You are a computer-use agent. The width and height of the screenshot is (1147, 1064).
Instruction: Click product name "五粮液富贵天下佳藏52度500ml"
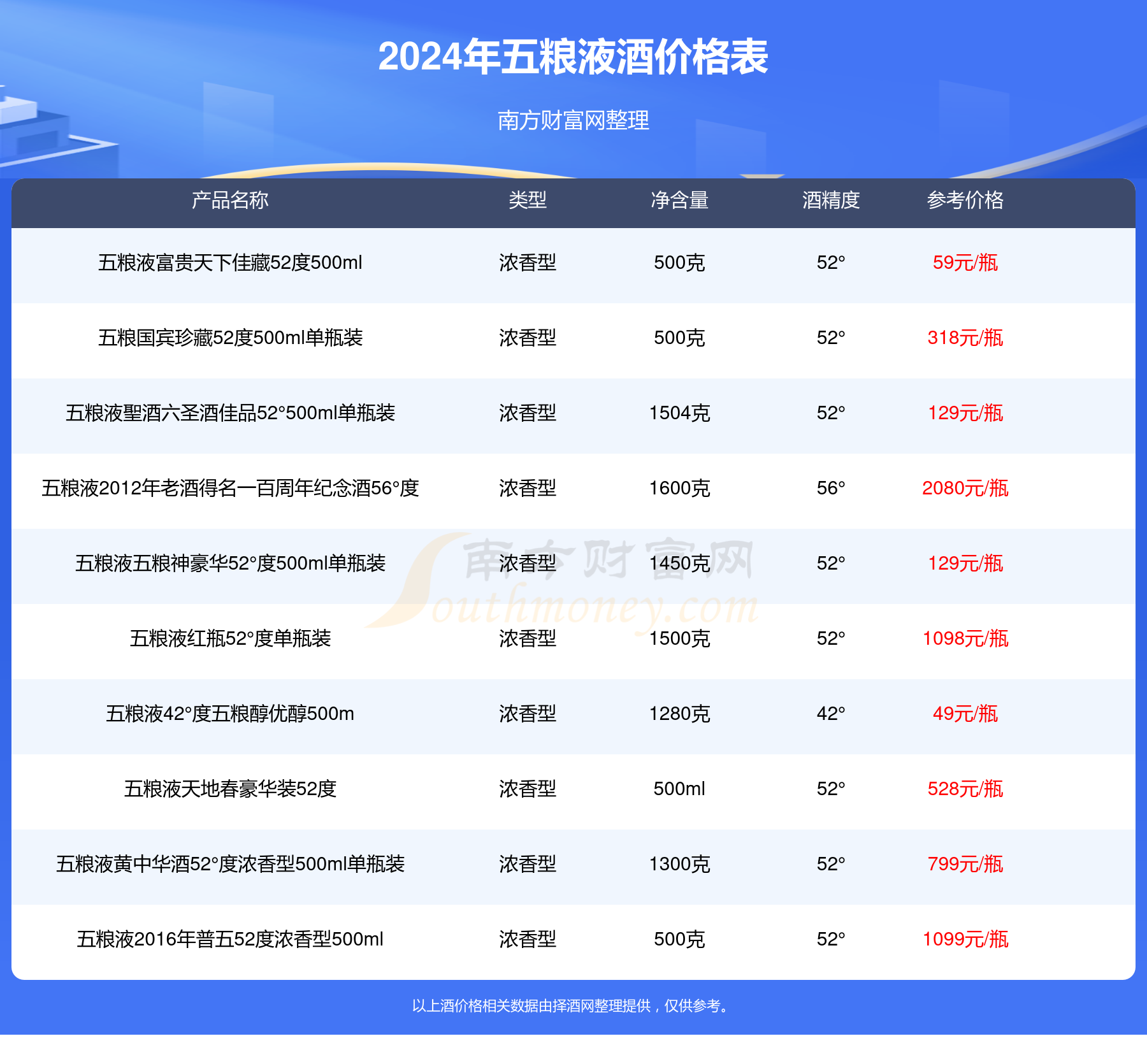click(x=230, y=262)
